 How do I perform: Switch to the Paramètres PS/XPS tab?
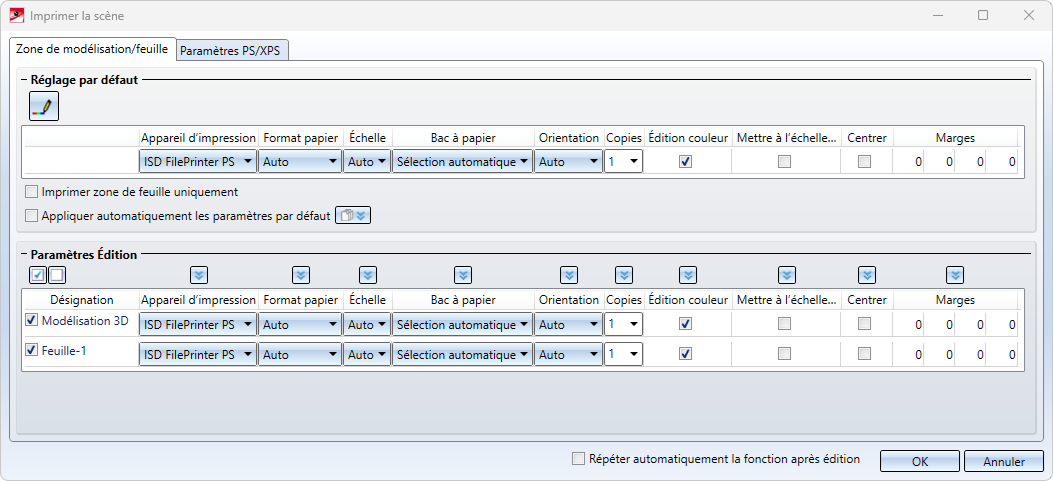click(x=234, y=49)
